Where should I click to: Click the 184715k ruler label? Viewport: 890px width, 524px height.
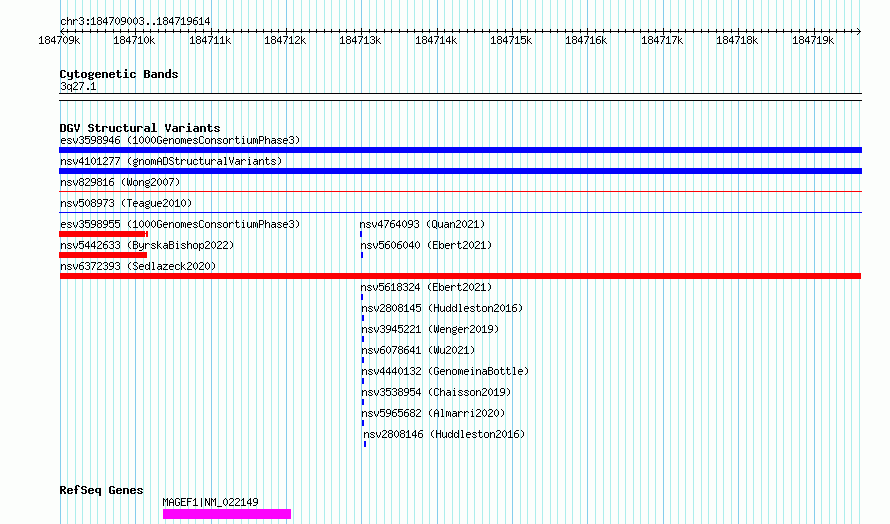[x=511, y=40]
